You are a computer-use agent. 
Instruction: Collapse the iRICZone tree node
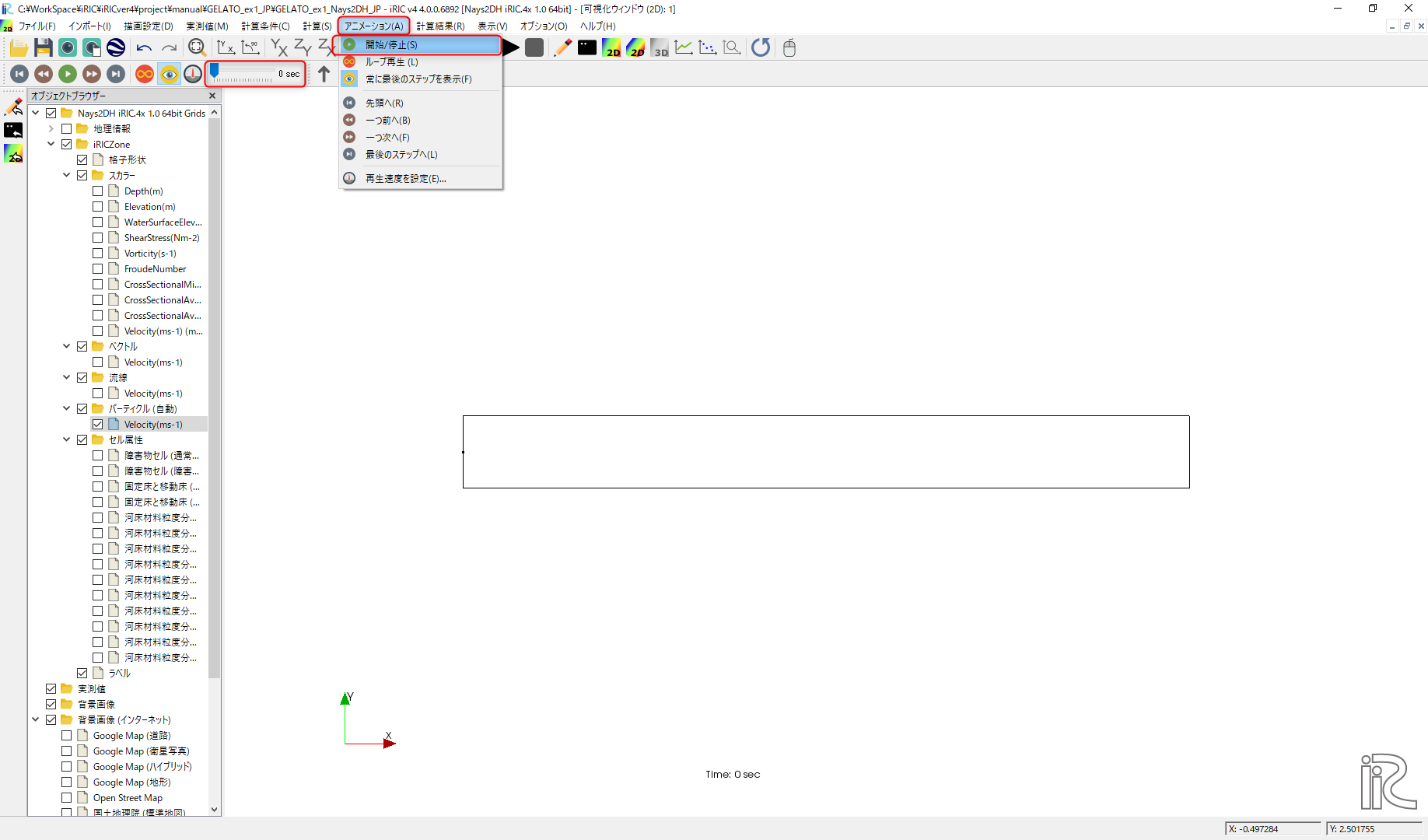[x=51, y=145]
